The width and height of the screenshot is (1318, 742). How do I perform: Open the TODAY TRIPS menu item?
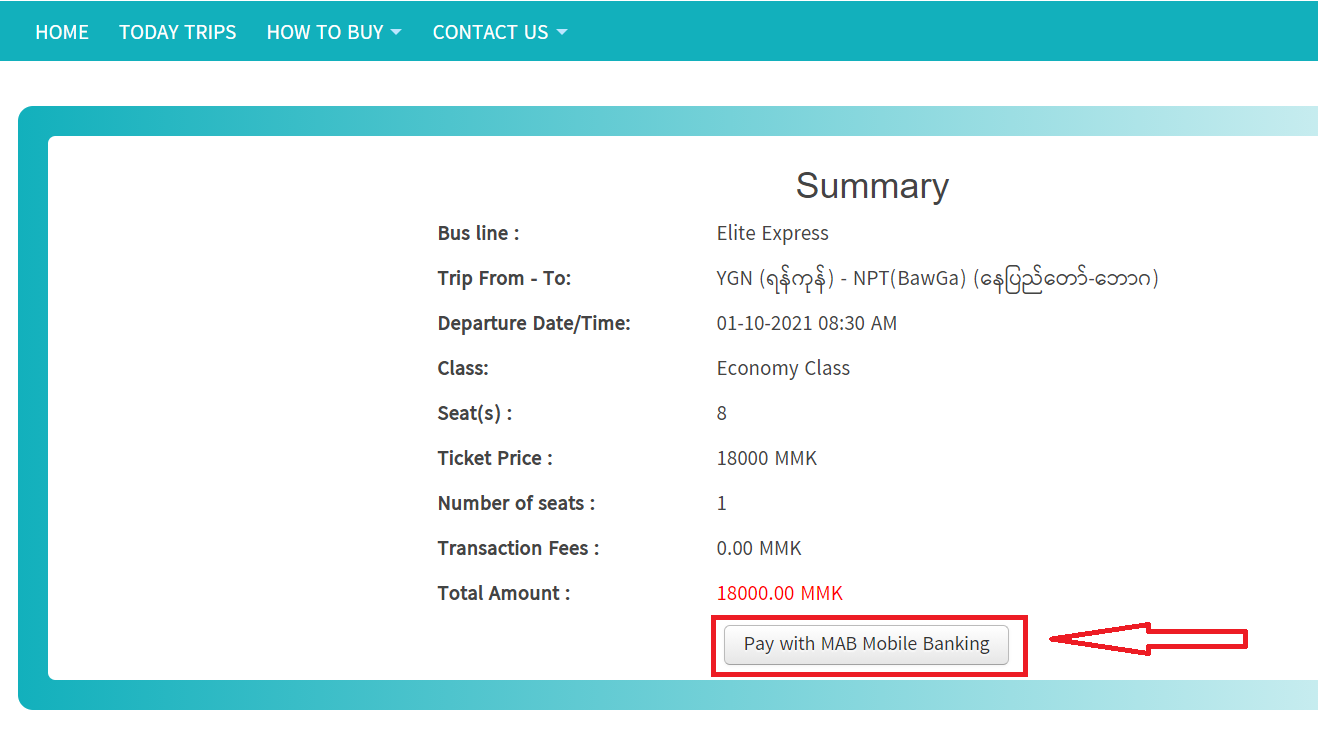pyautogui.click(x=177, y=32)
